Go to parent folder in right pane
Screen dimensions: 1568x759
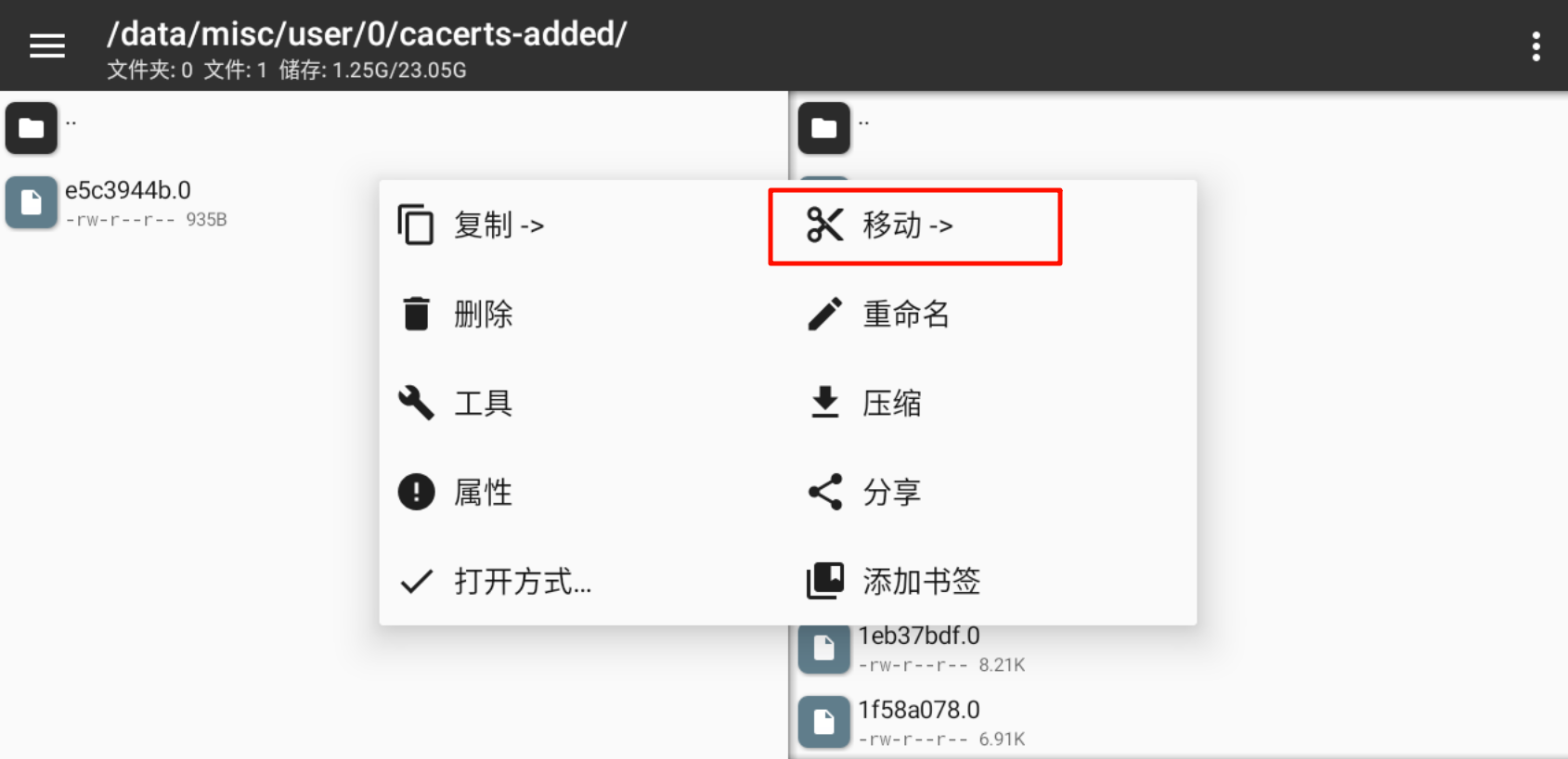coord(1179,128)
